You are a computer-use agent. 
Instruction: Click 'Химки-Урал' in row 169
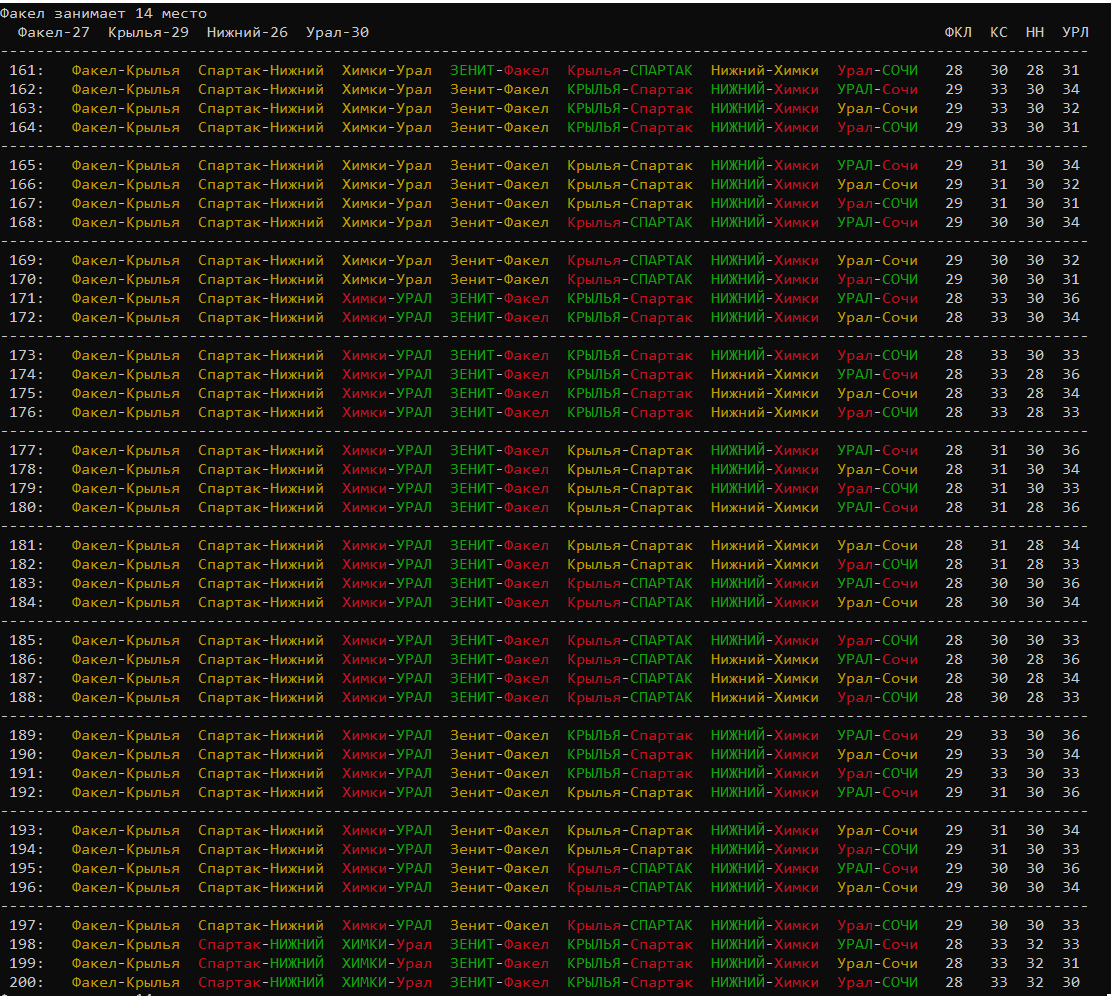(387, 261)
